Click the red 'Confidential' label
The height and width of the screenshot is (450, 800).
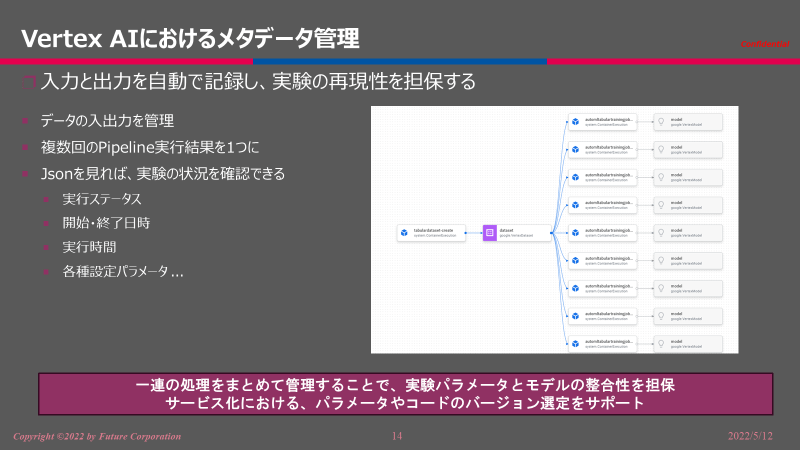[x=765, y=44]
